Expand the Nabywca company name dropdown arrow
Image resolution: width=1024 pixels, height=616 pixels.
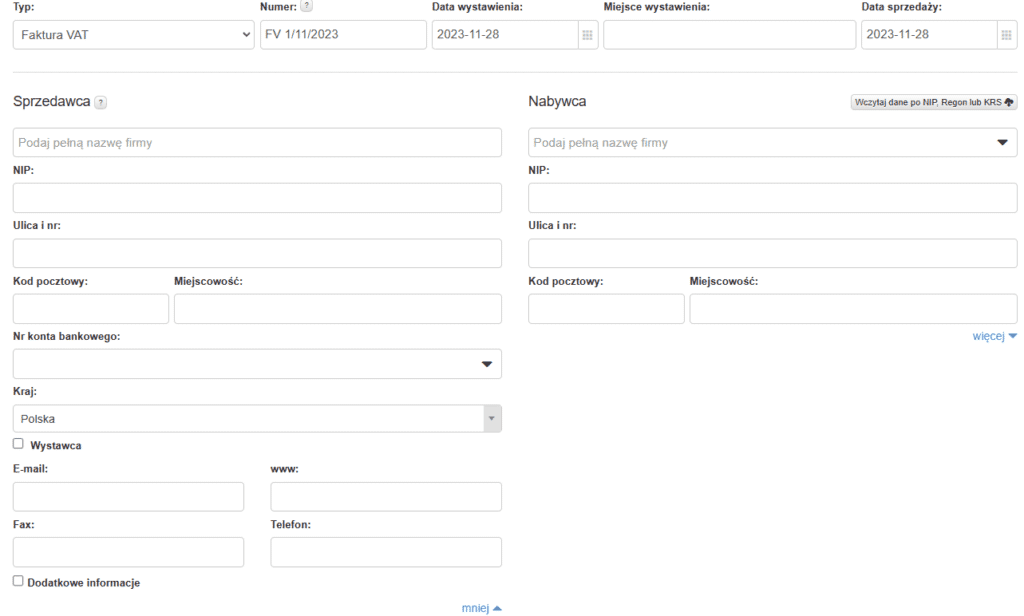tap(1003, 143)
